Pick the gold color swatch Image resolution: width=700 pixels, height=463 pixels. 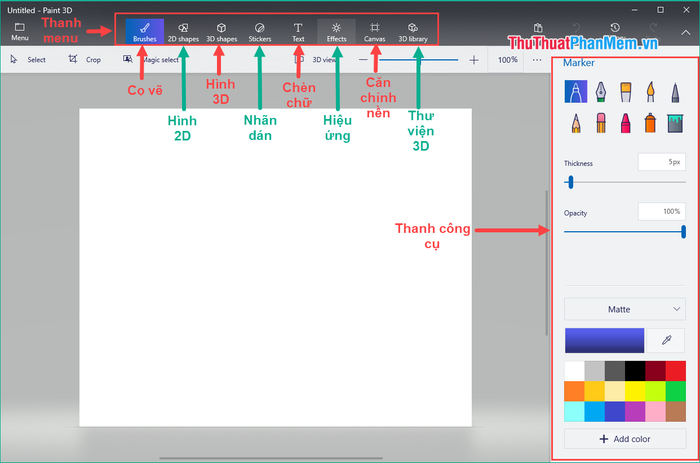(x=595, y=391)
